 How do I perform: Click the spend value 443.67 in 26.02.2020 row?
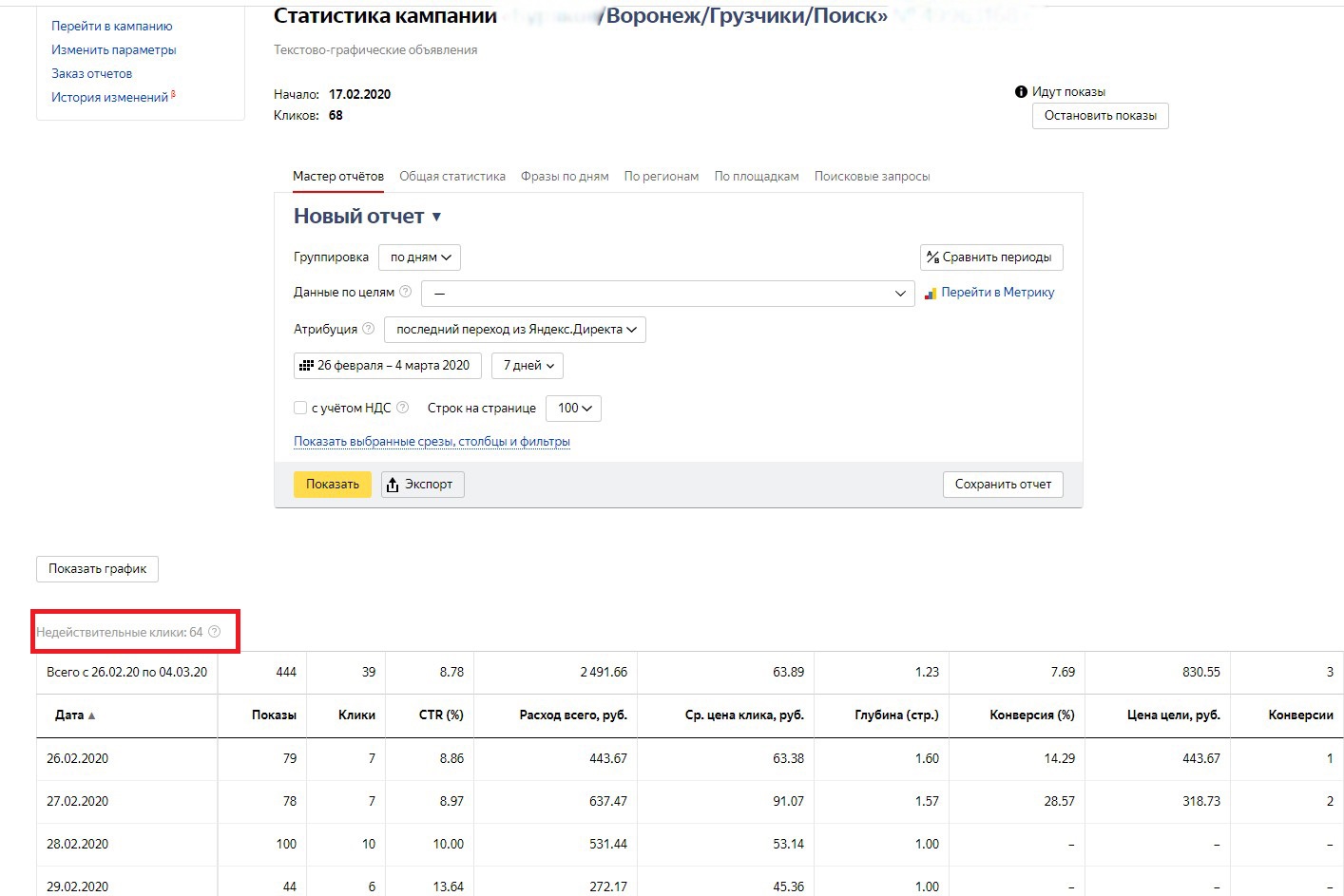coord(608,759)
